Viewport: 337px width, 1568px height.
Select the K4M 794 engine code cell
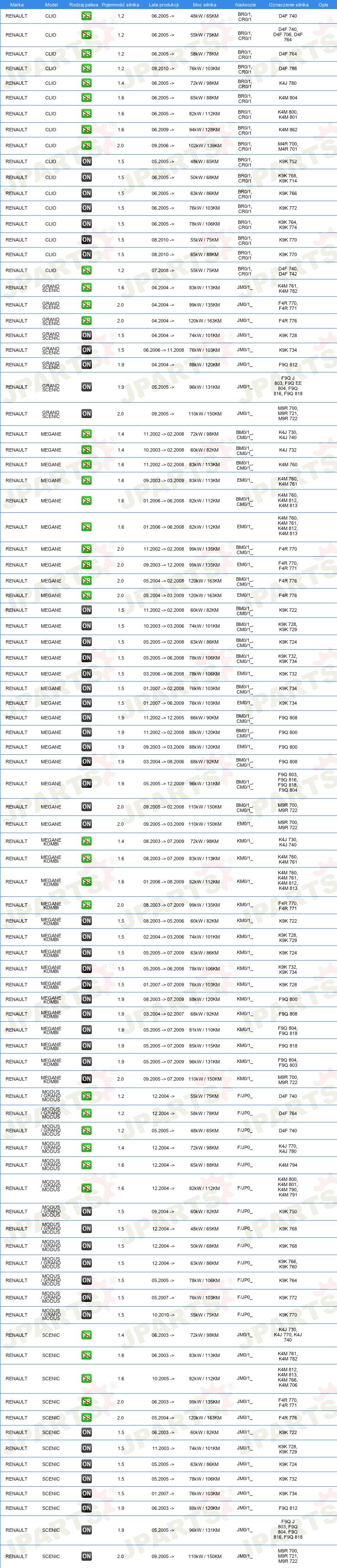(x=288, y=1165)
